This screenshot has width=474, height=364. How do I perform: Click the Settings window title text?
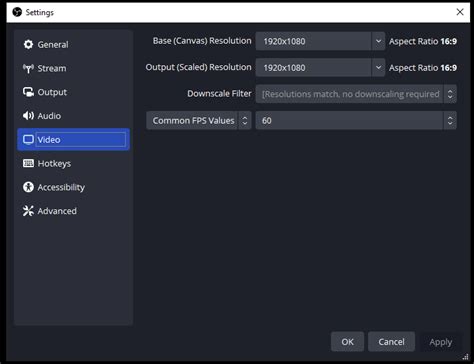[40, 12]
